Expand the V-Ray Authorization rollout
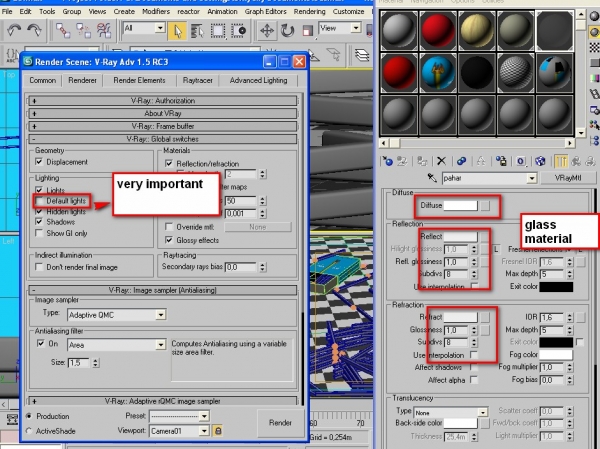Image resolution: width=600 pixels, height=449 pixels. [x=163, y=101]
